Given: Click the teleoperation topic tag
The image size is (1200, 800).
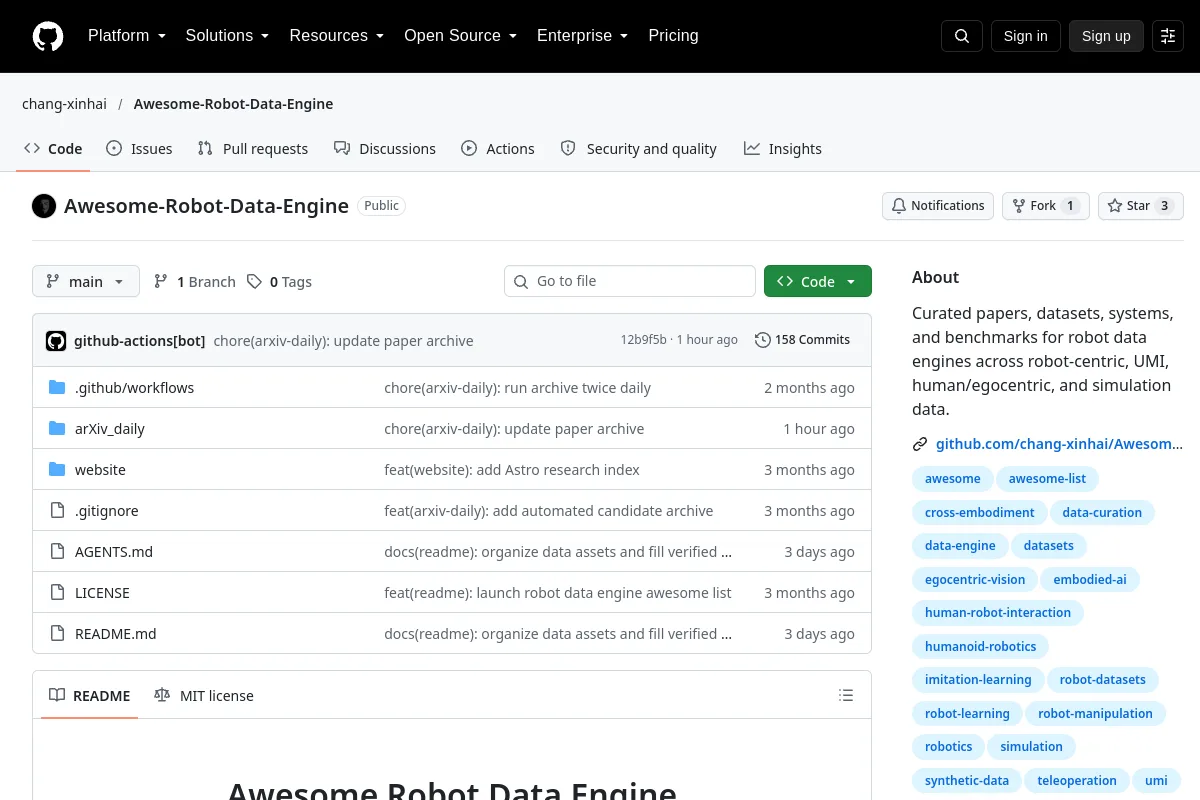Looking at the screenshot, I should (x=1077, y=781).
